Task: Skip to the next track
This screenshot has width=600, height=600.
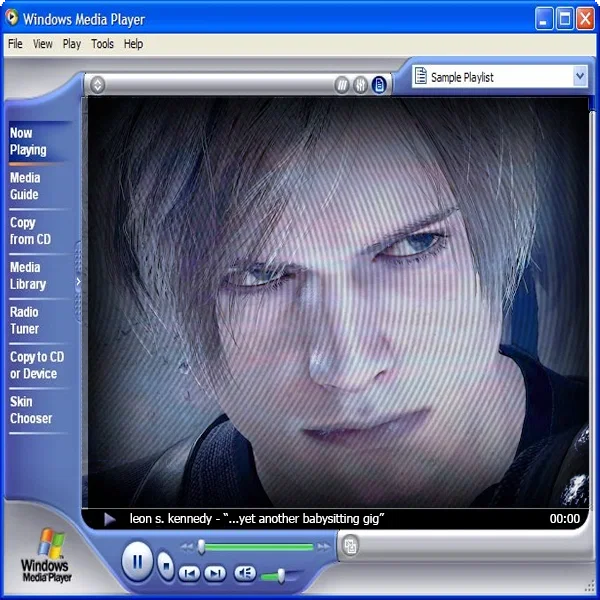Action: click(x=215, y=573)
